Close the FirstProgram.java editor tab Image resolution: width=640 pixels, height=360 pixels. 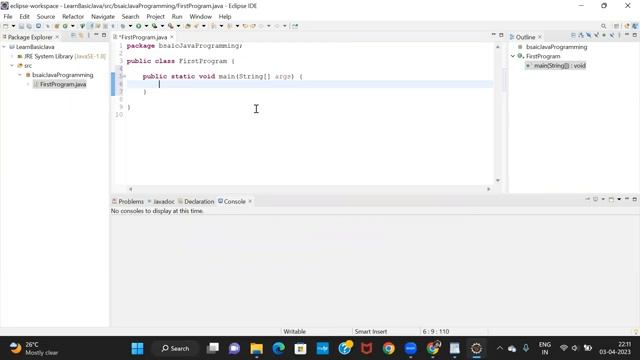click(172, 37)
